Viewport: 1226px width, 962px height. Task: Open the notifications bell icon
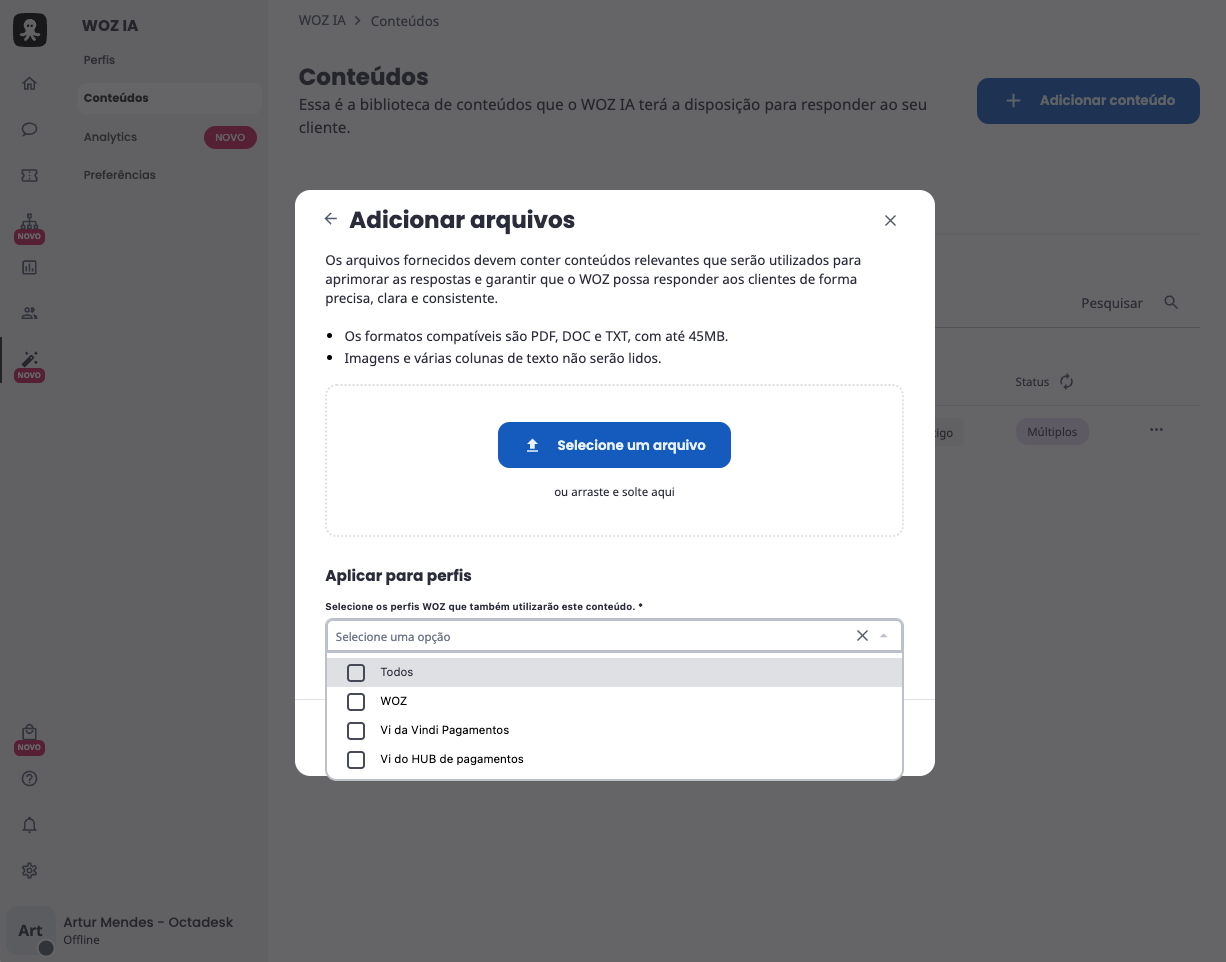point(29,825)
